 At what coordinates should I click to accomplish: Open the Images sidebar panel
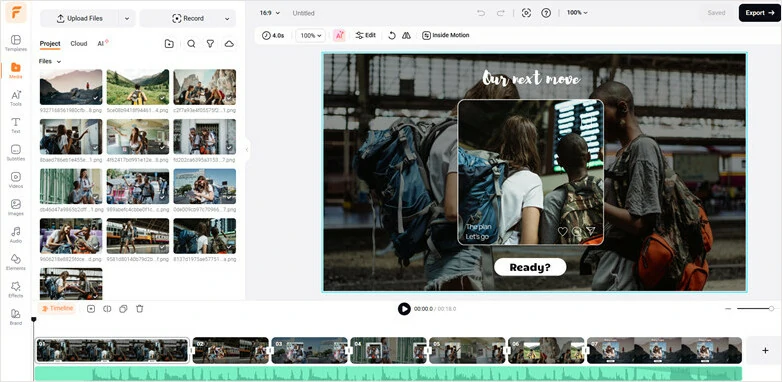coord(16,207)
